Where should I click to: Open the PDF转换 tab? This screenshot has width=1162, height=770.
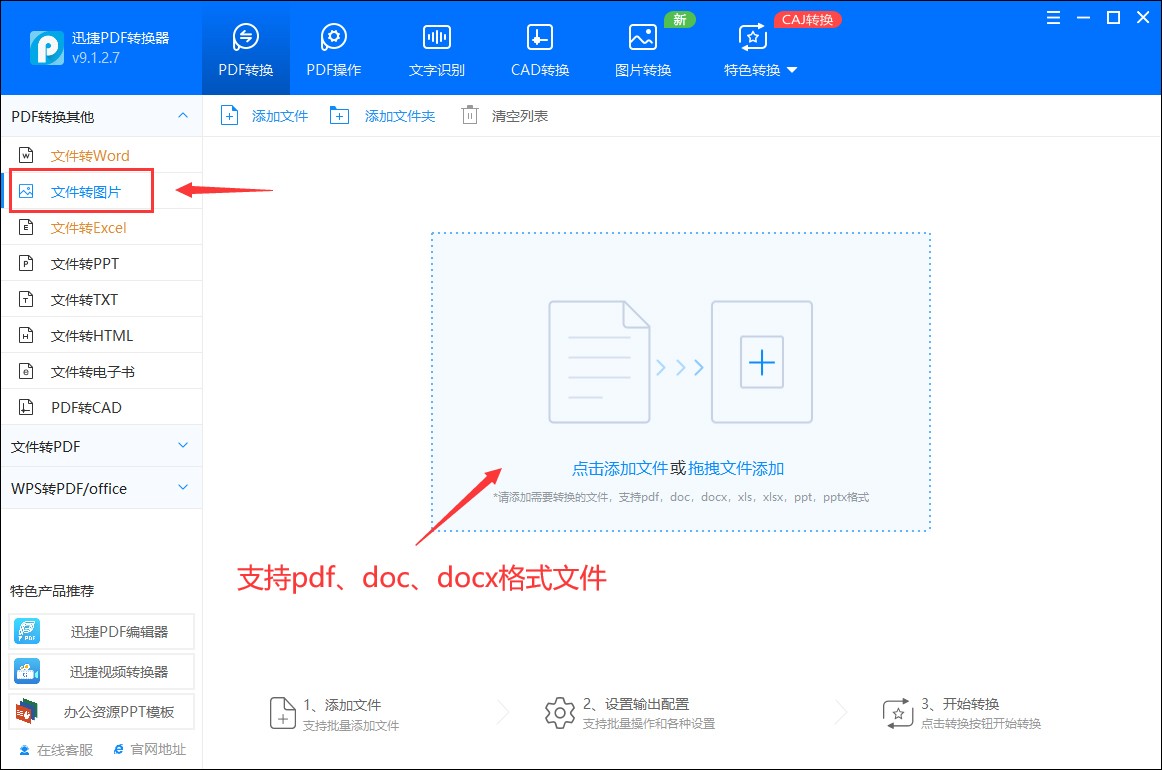click(x=246, y=48)
